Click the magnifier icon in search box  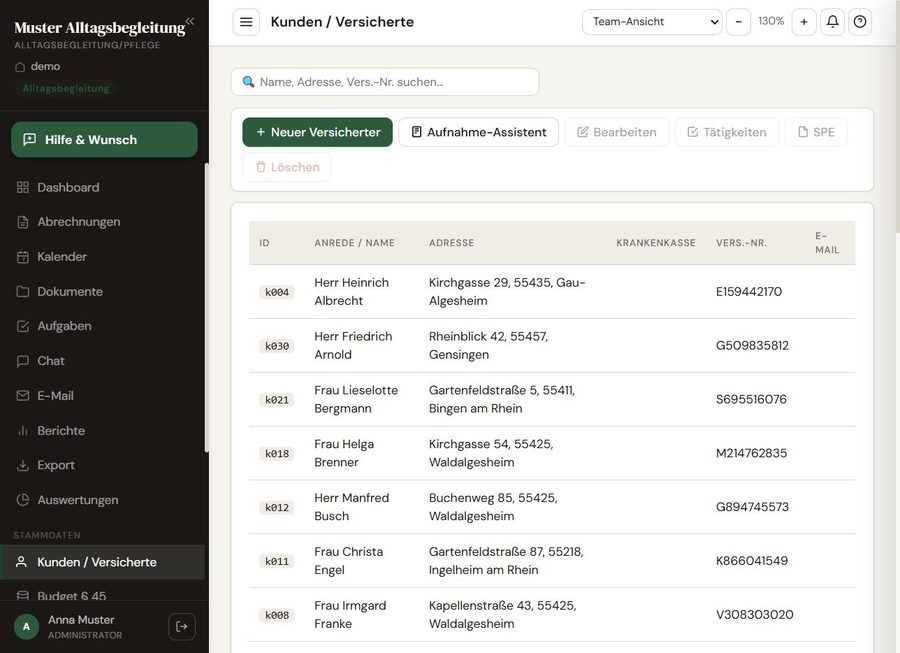click(x=248, y=82)
